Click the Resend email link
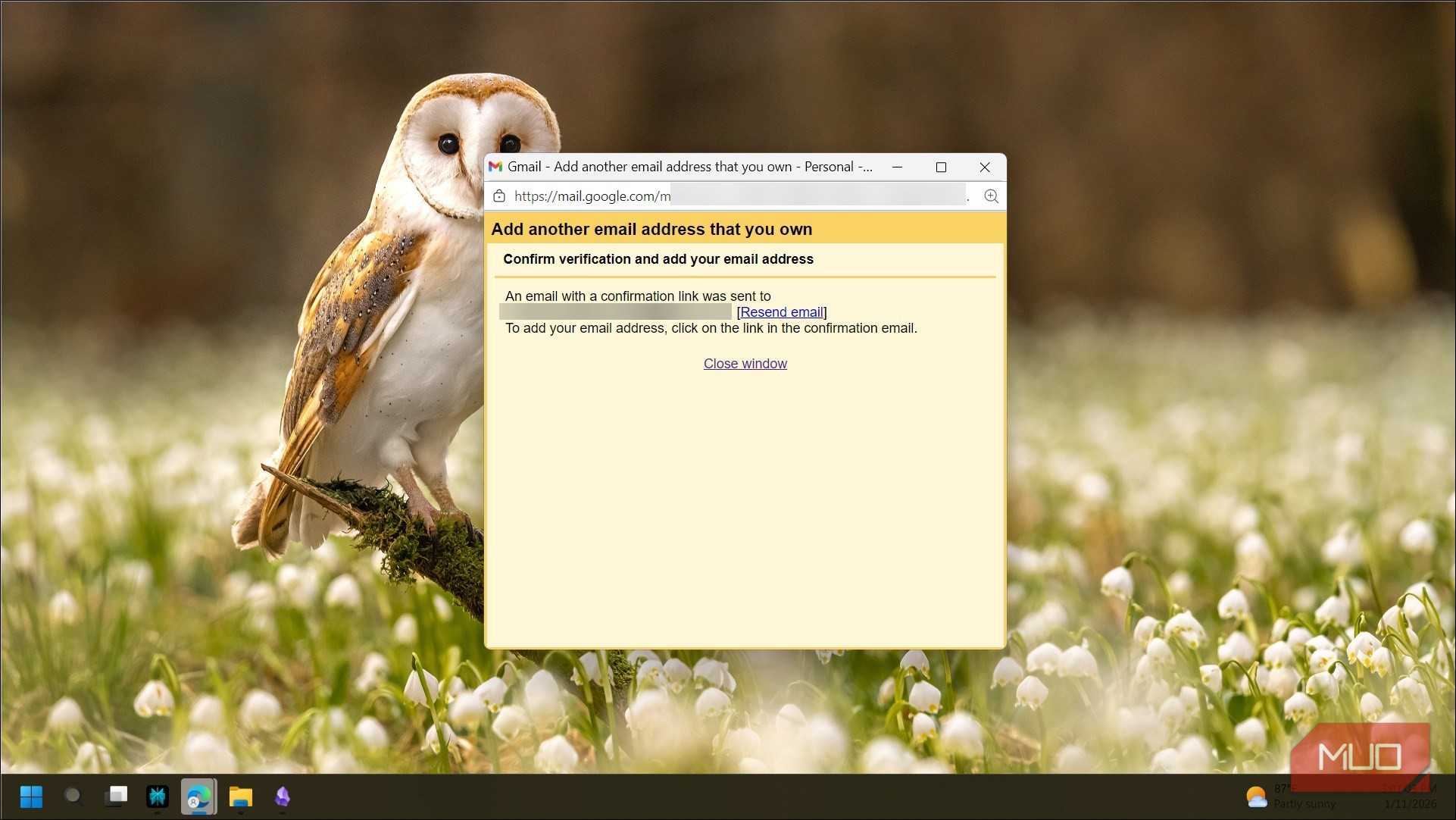Image resolution: width=1456 pixels, height=820 pixels. coord(781,312)
